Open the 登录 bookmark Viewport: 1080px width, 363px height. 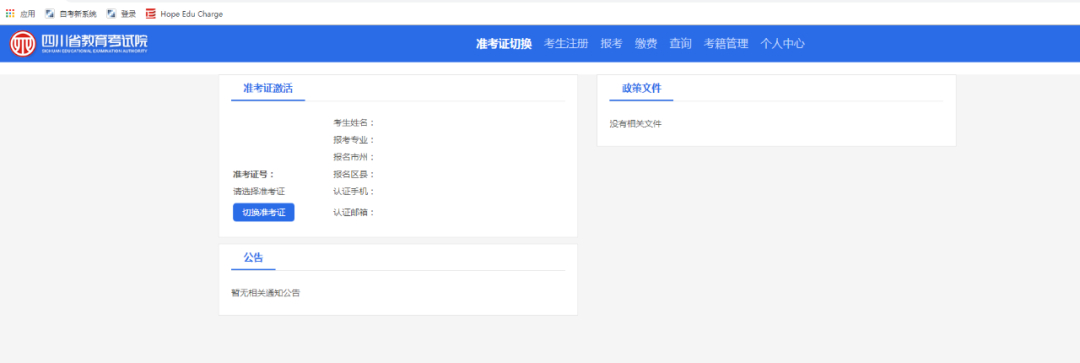tap(121, 13)
